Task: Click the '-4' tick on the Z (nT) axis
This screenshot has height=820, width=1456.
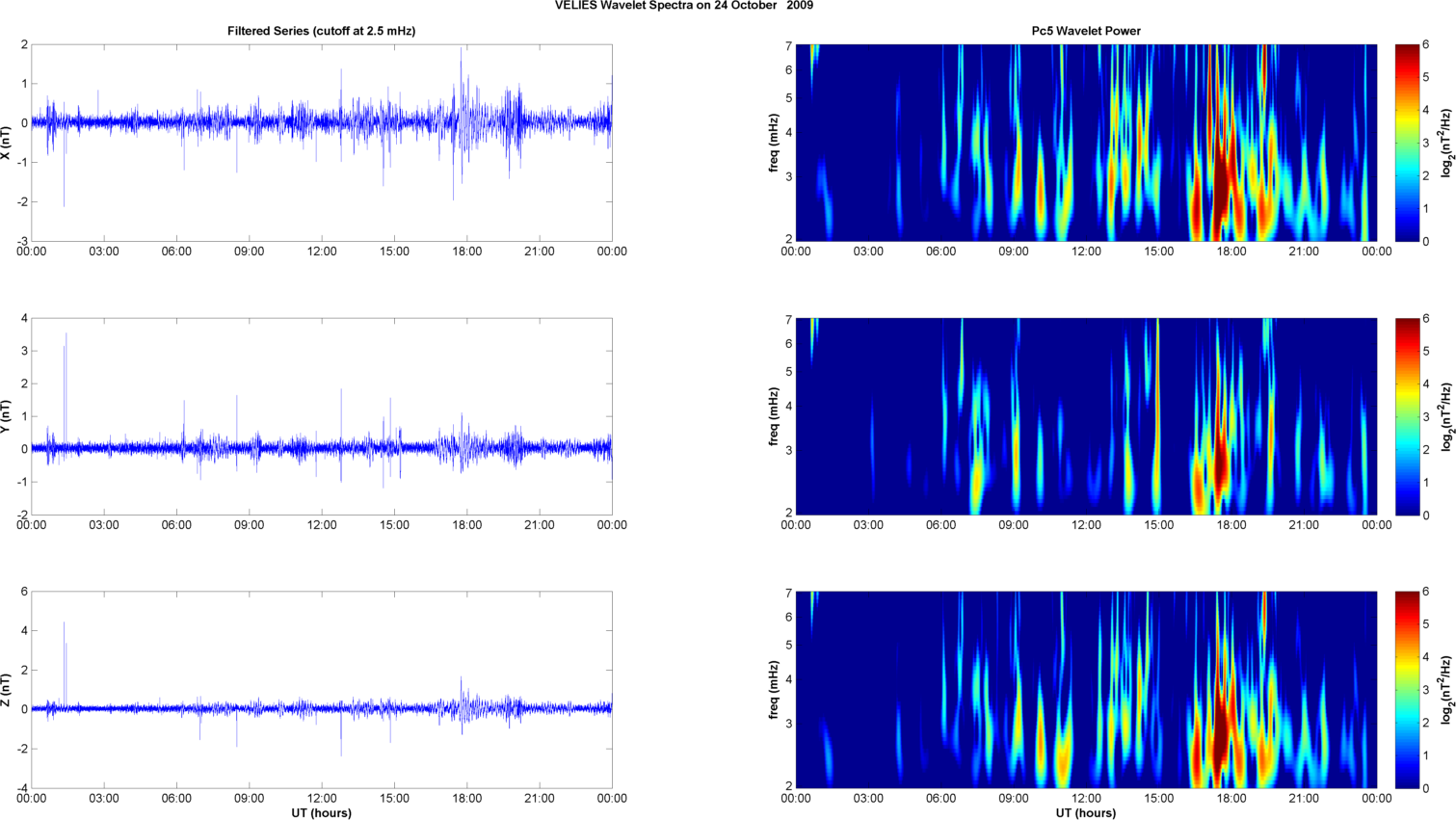Action: click(22, 789)
